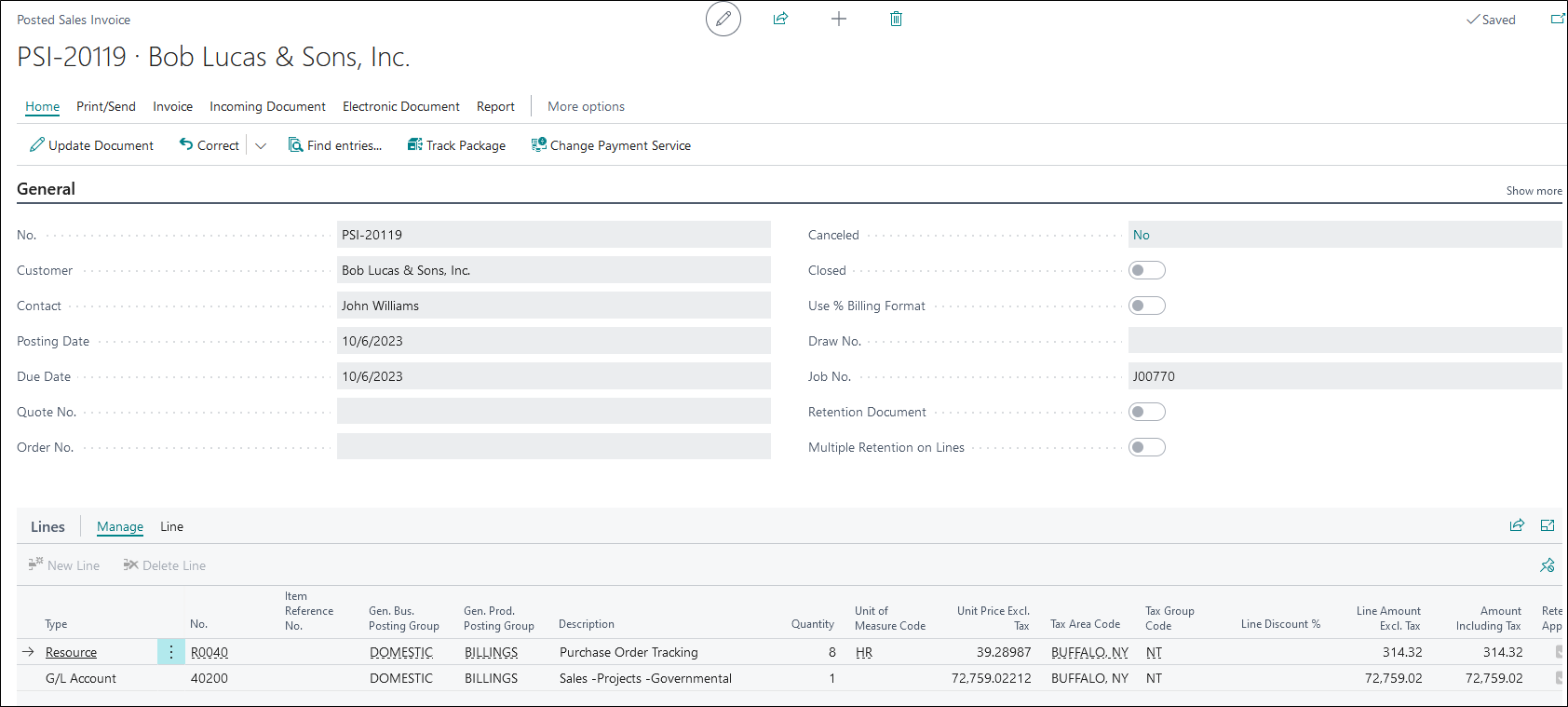Open the row options three-dot menu
The image size is (1568, 707).
171,652
